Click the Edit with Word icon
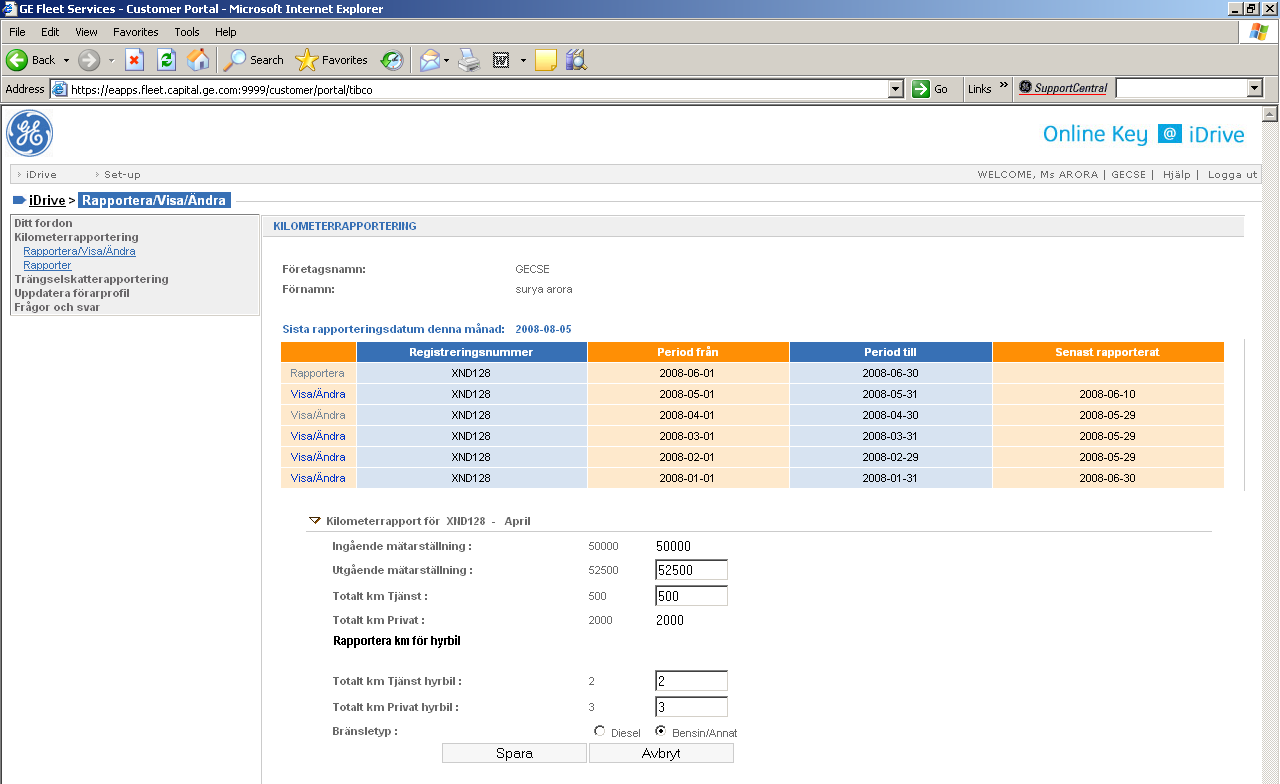This screenshot has height=784, width=1280. click(502, 60)
